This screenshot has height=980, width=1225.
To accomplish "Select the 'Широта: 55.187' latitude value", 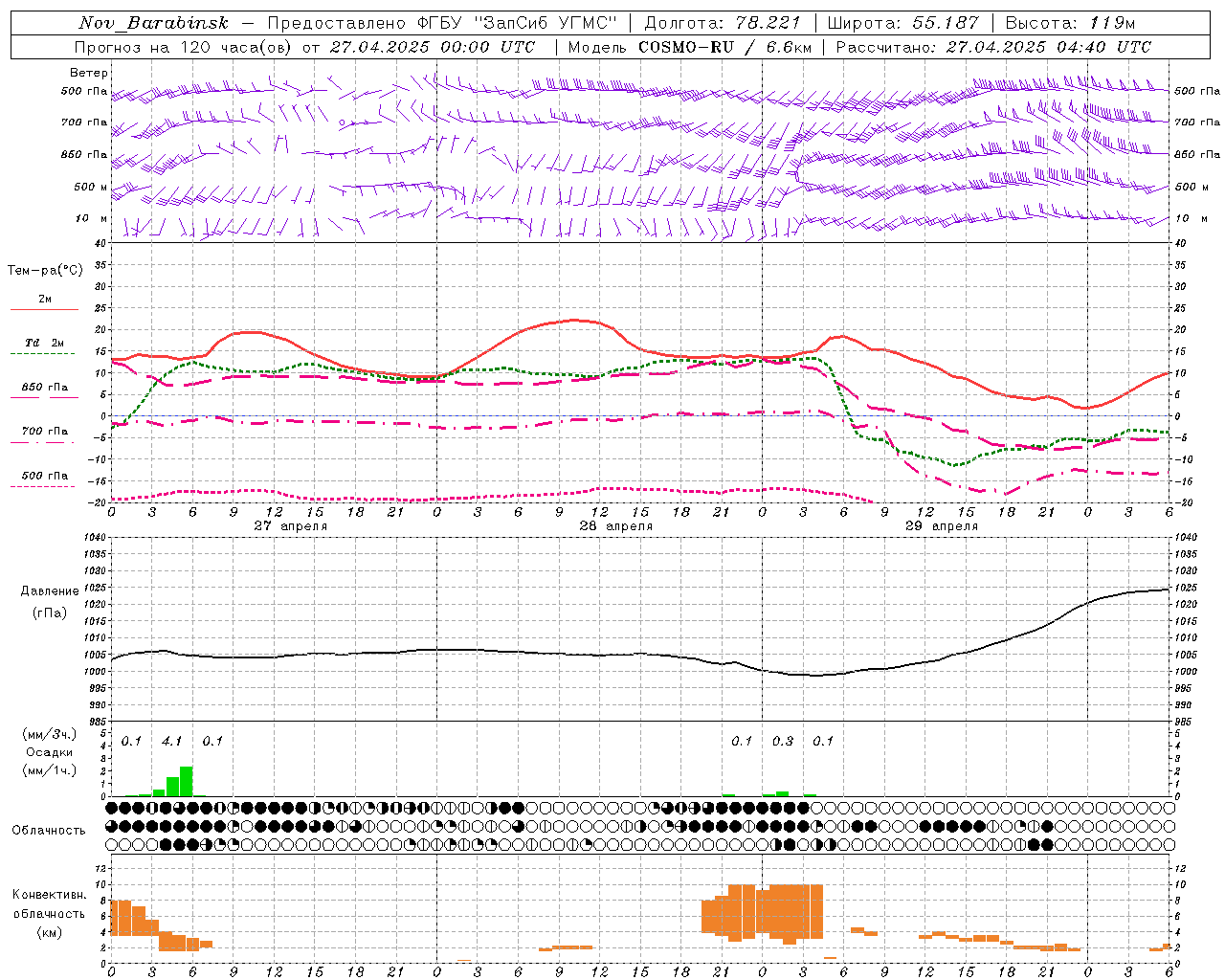I will pyautogui.click(x=903, y=23).
